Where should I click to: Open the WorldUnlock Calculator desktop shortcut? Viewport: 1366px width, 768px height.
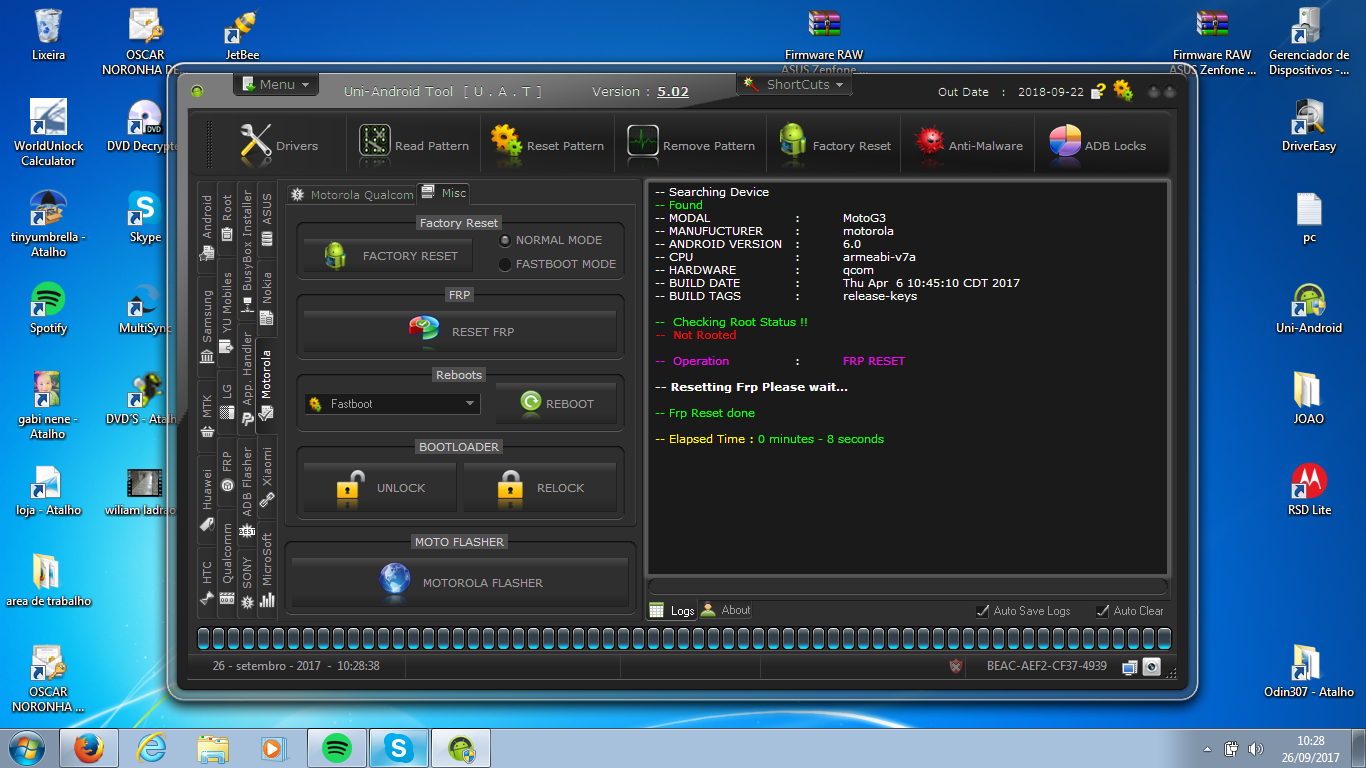pyautogui.click(x=48, y=134)
